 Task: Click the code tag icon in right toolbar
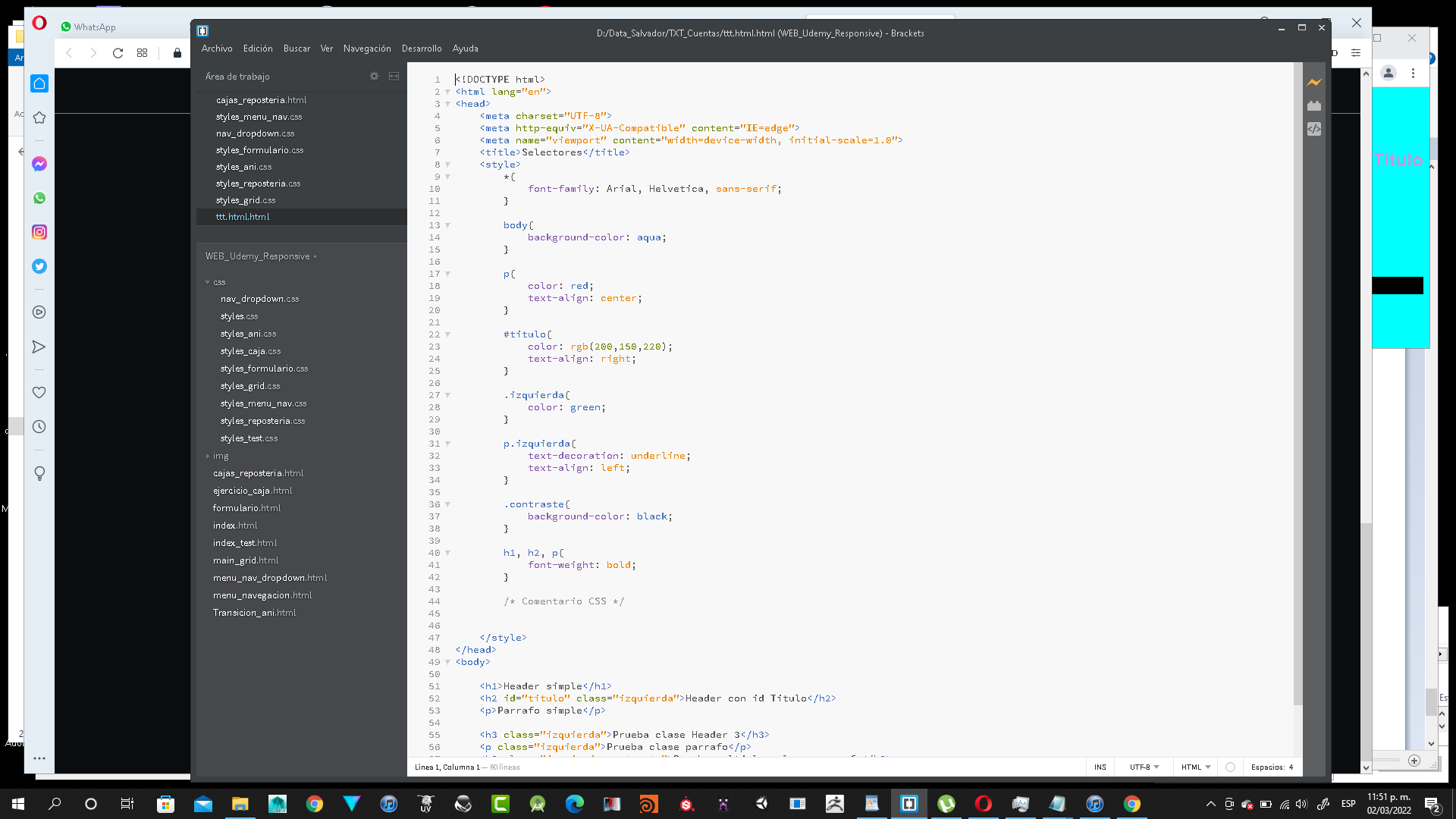click(x=1314, y=129)
